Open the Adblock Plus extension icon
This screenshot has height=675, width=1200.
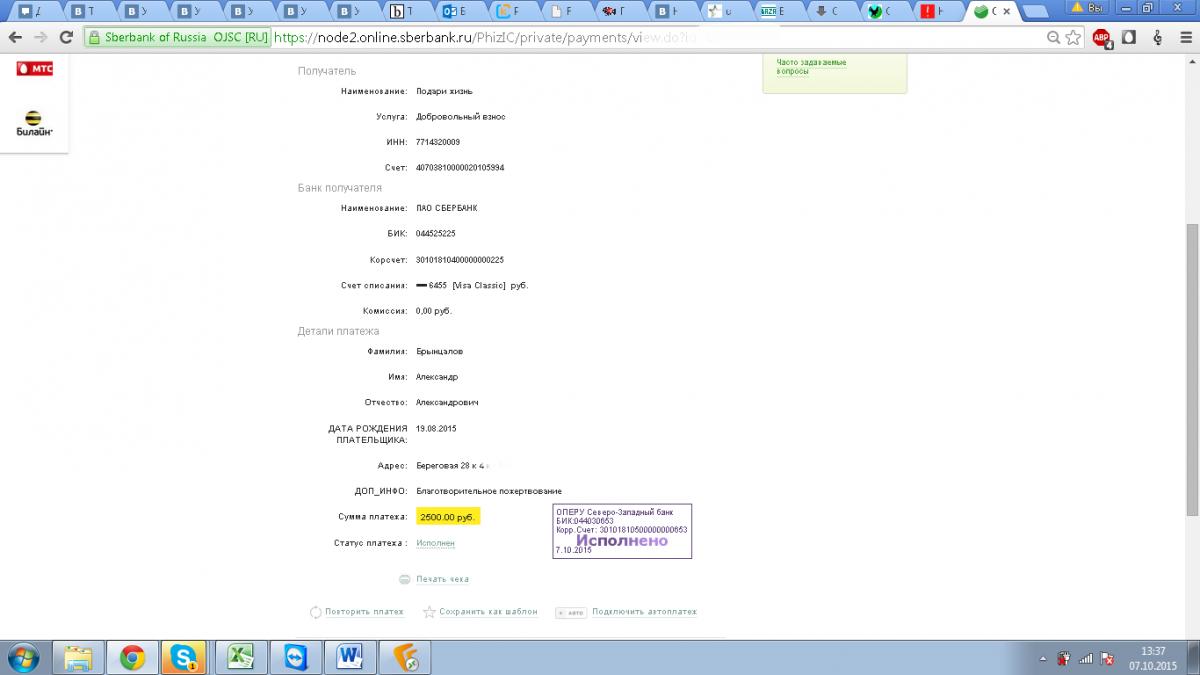1101,37
